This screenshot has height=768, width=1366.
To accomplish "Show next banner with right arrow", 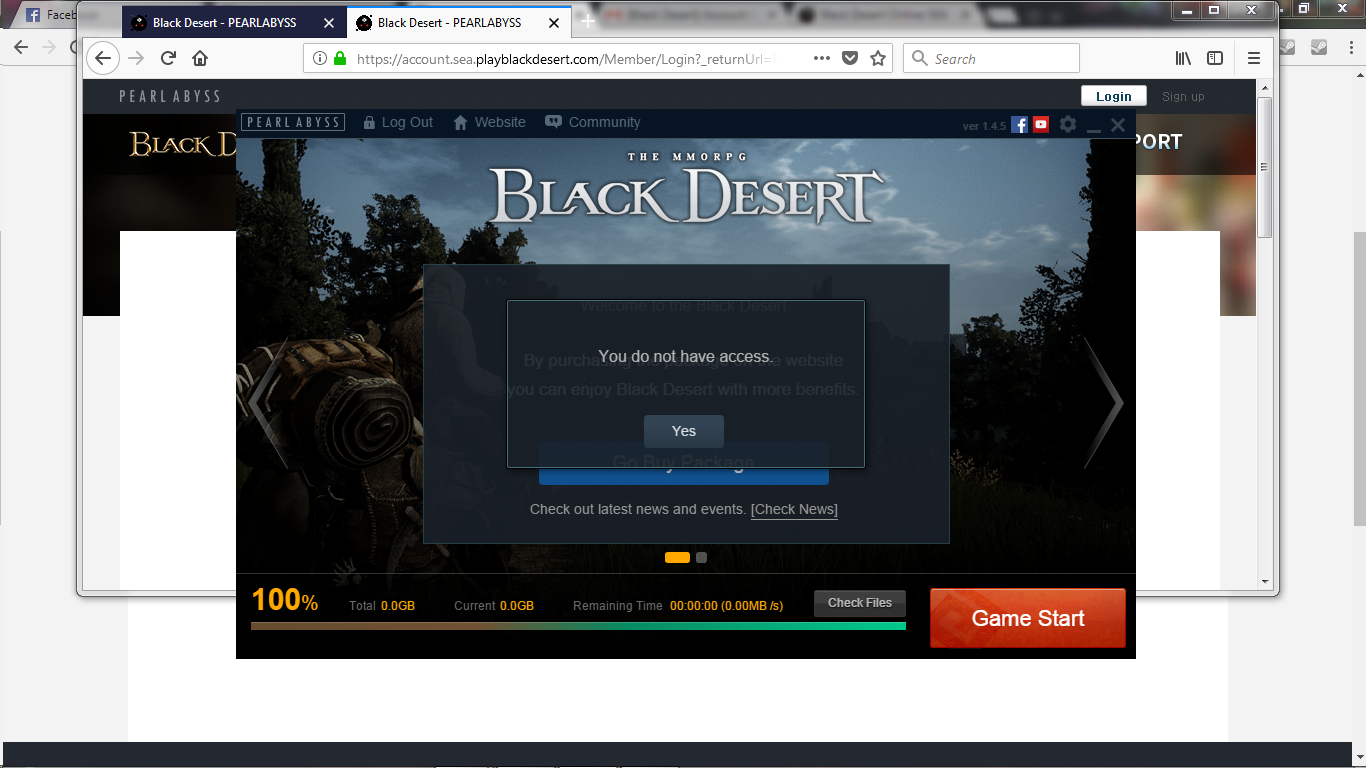I will pyautogui.click(x=1104, y=403).
